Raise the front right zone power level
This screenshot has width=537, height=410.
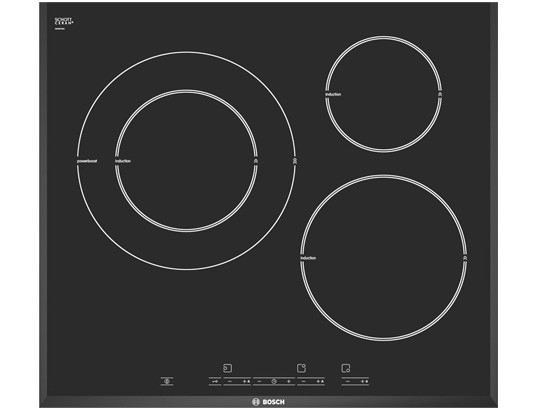coord(364,381)
